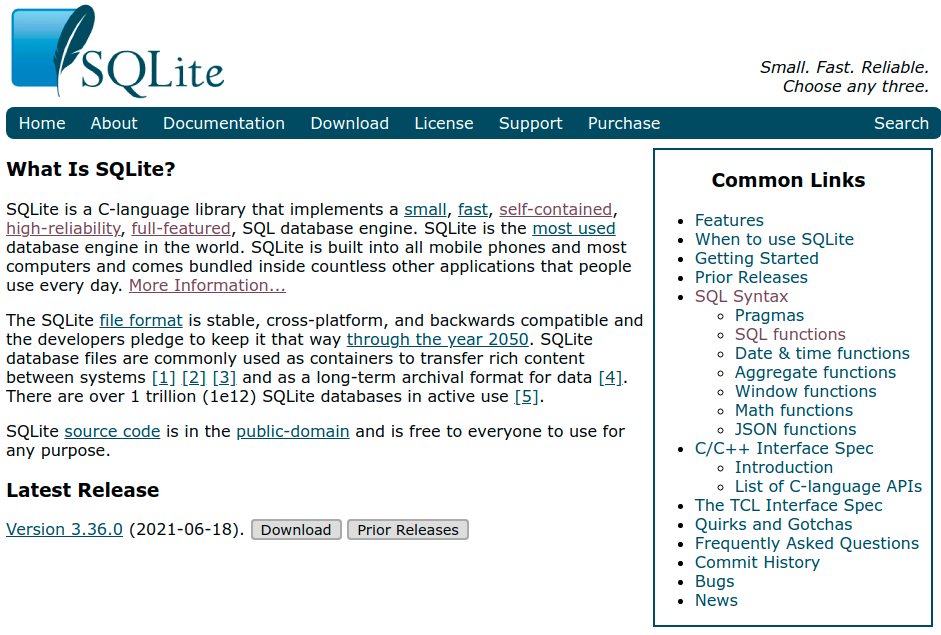
Task: Open Prior Releases in Common Links
Action: tap(751, 277)
